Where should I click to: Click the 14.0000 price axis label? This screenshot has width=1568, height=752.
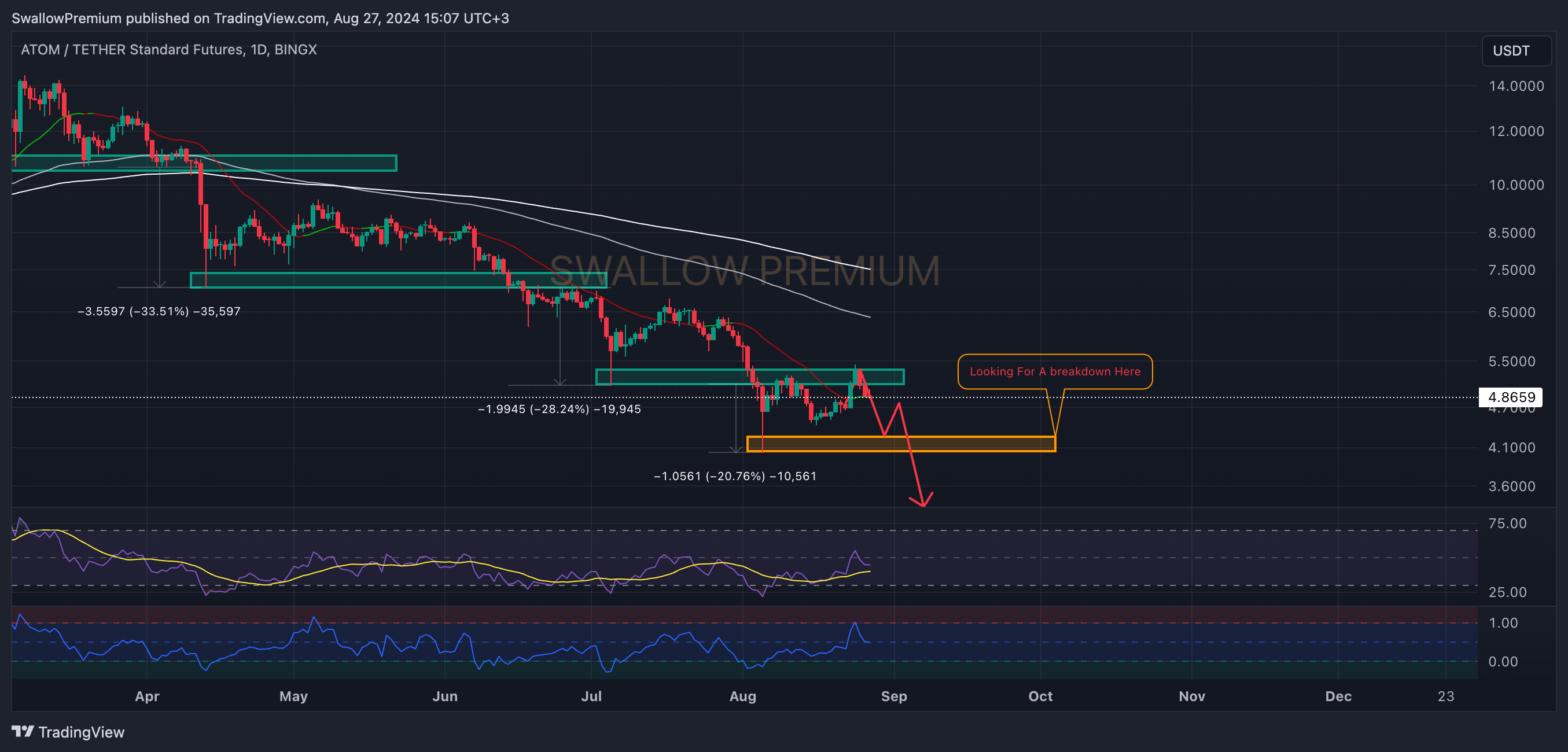point(1516,86)
